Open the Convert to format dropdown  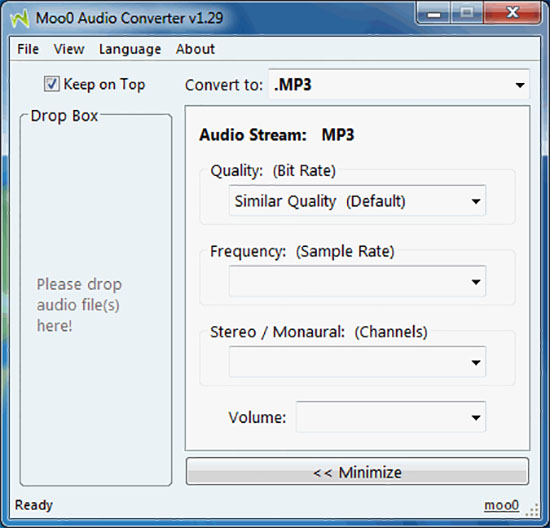399,85
